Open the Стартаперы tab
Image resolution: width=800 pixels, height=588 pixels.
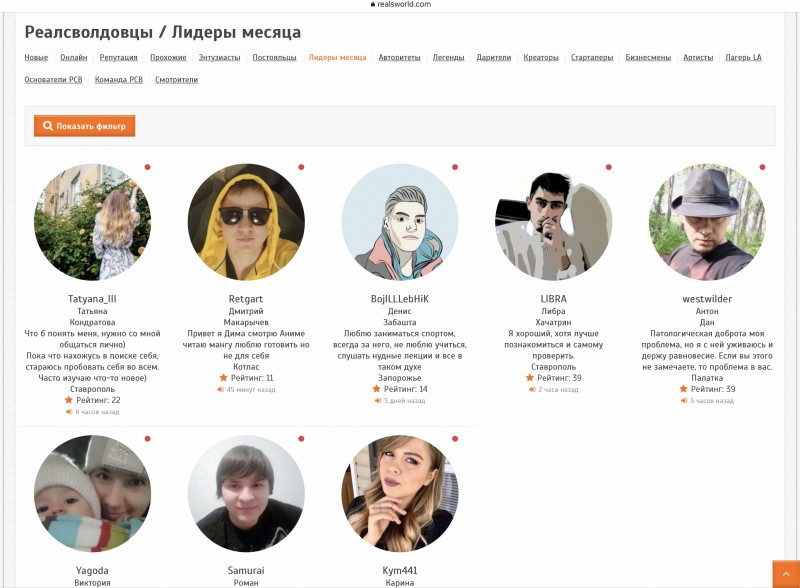click(x=592, y=57)
